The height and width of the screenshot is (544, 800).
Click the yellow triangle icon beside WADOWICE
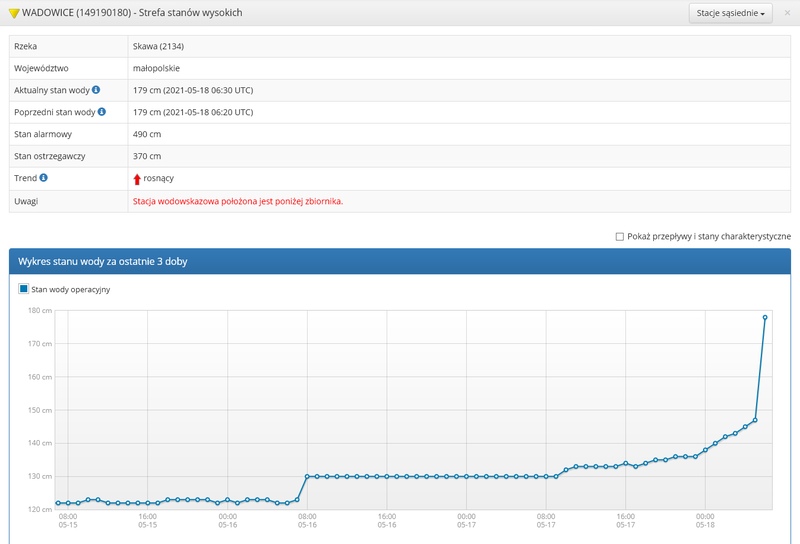click(x=13, y=13)
